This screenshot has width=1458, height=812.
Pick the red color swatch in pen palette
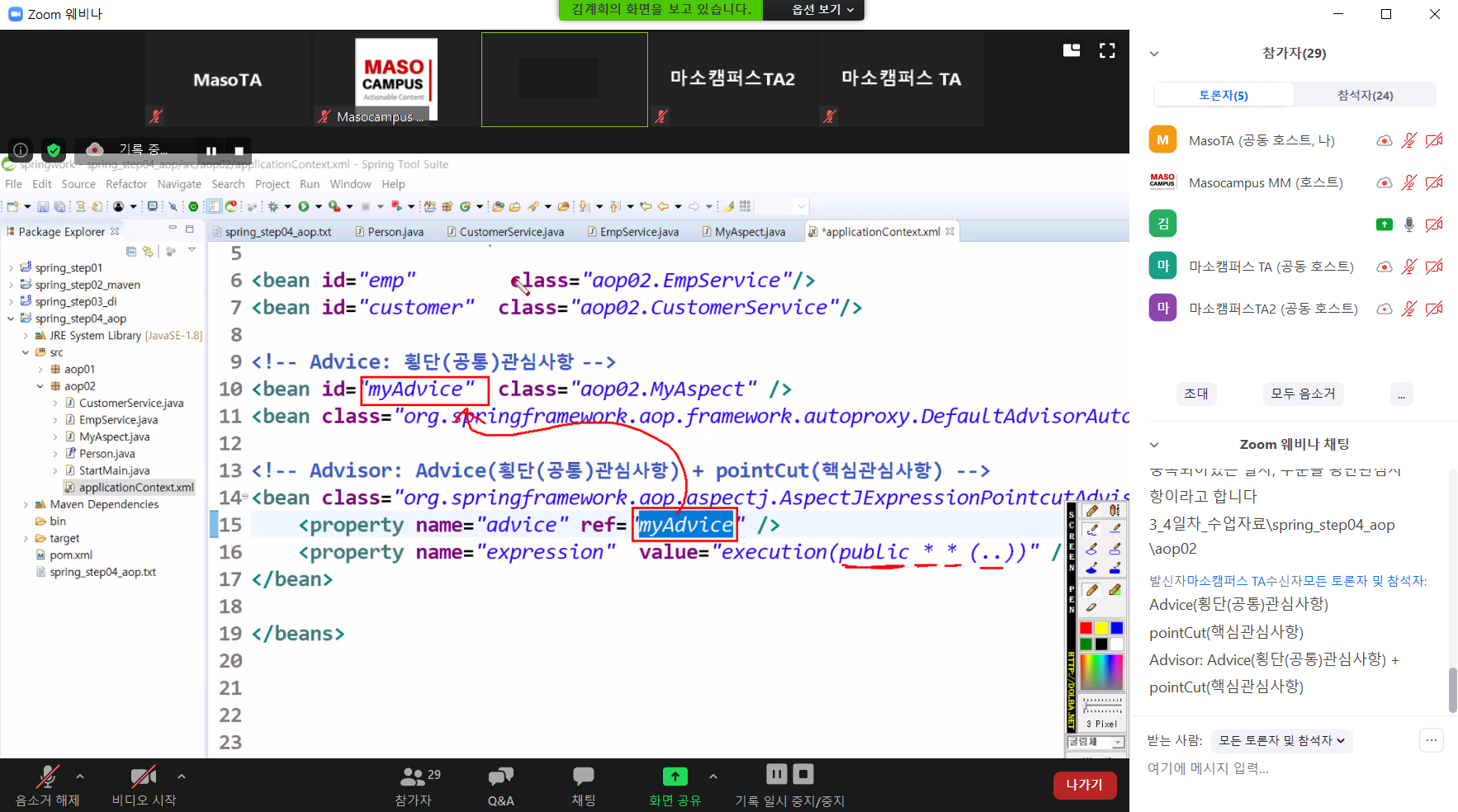click(x=1086, y=629)
